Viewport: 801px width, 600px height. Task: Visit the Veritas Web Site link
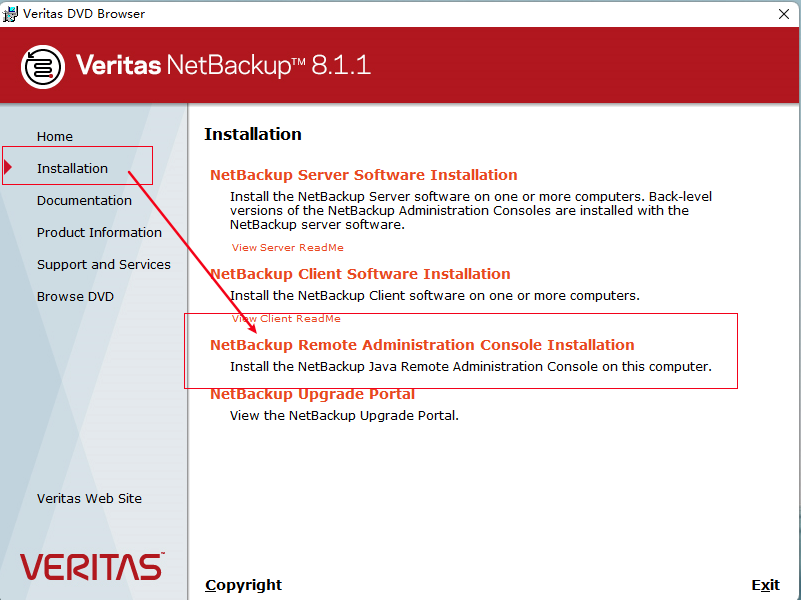[89, 498]
